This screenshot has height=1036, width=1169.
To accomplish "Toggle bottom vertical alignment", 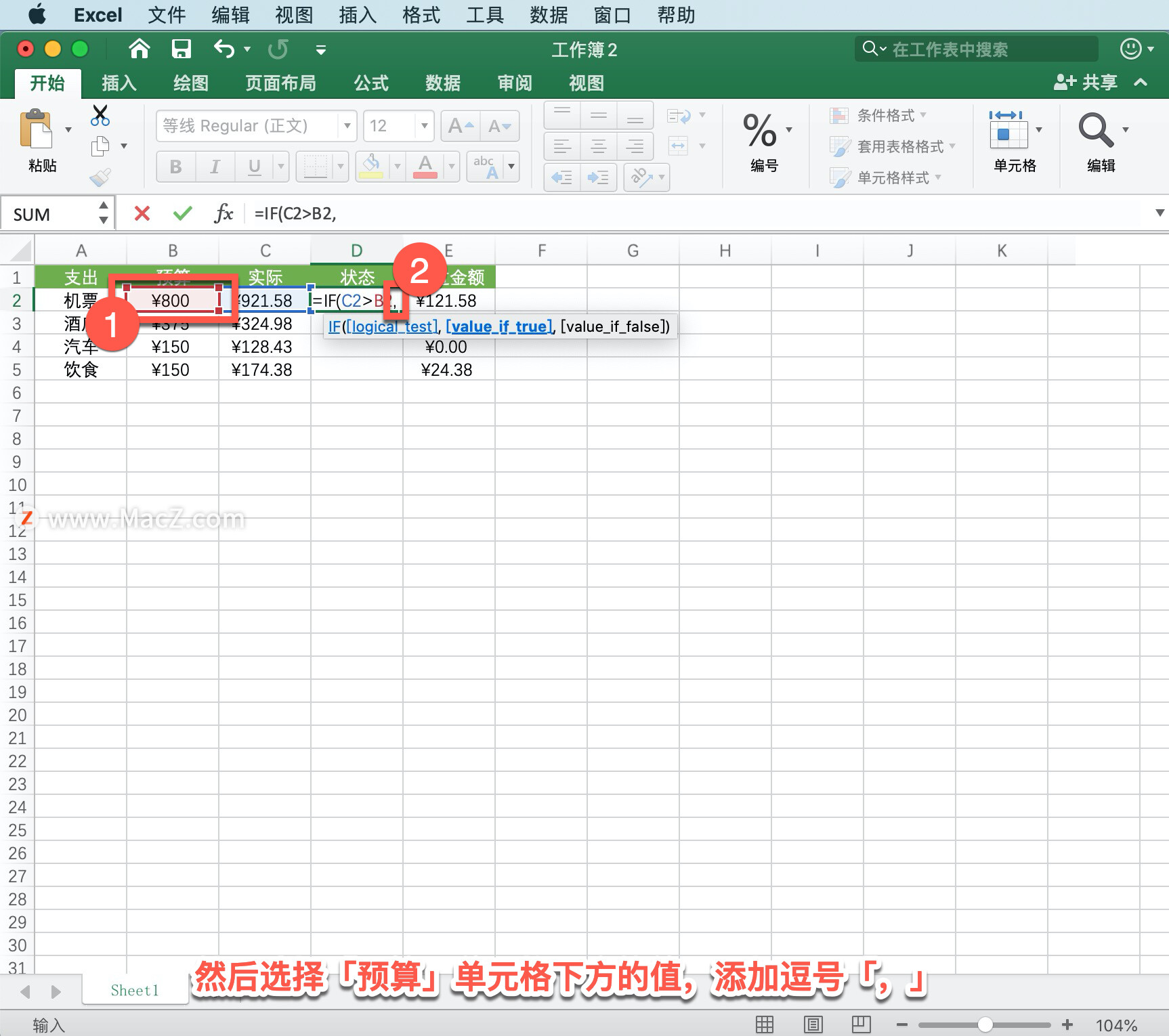I will click(635, 116).
